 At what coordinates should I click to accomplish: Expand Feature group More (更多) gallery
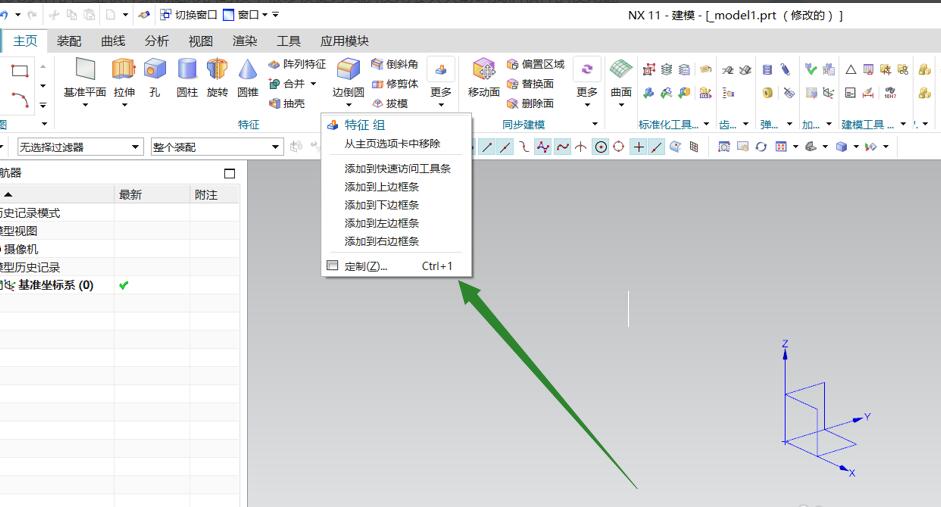click(441, 82)
